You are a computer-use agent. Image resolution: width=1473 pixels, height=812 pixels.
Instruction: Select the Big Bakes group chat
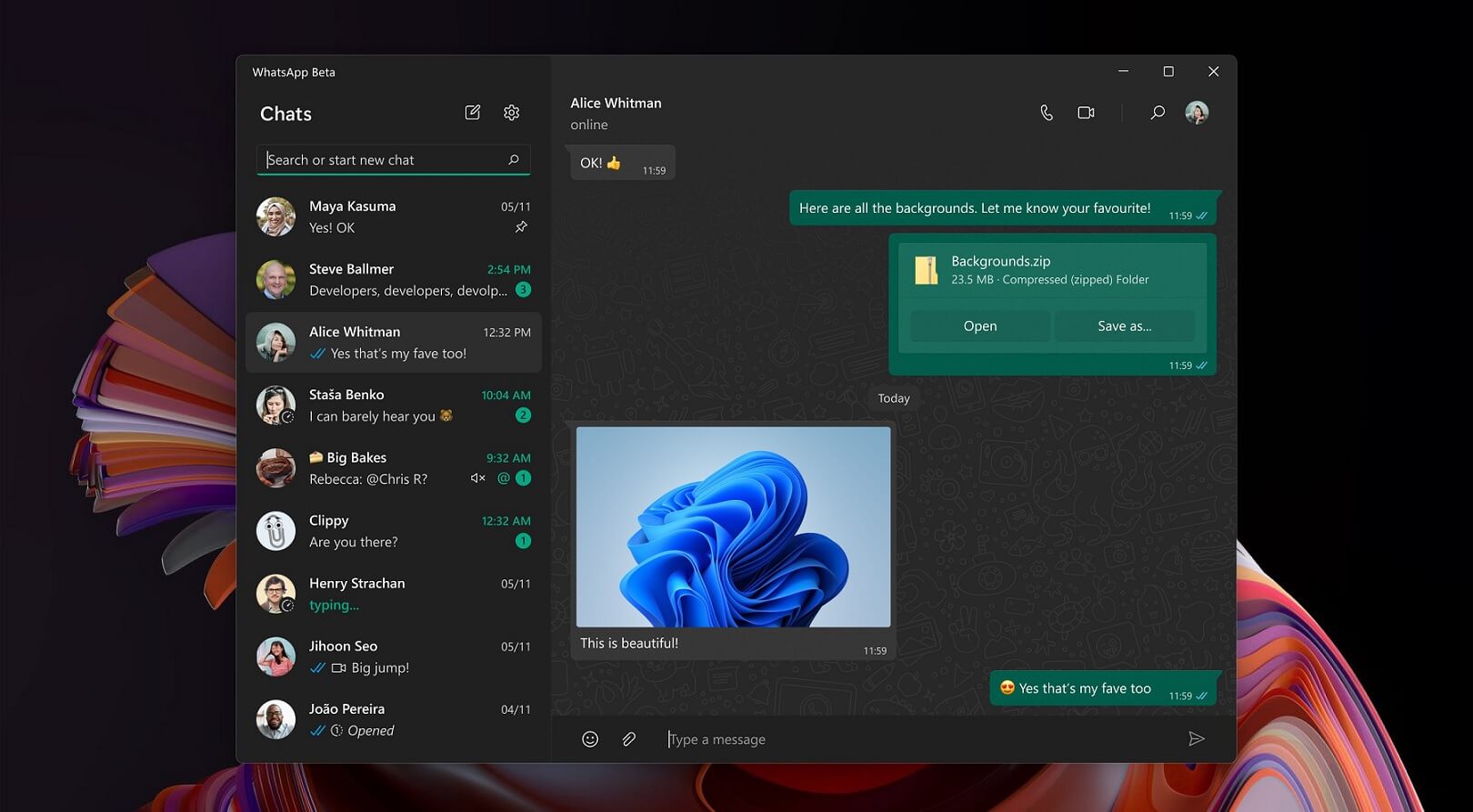pos(393,468)
